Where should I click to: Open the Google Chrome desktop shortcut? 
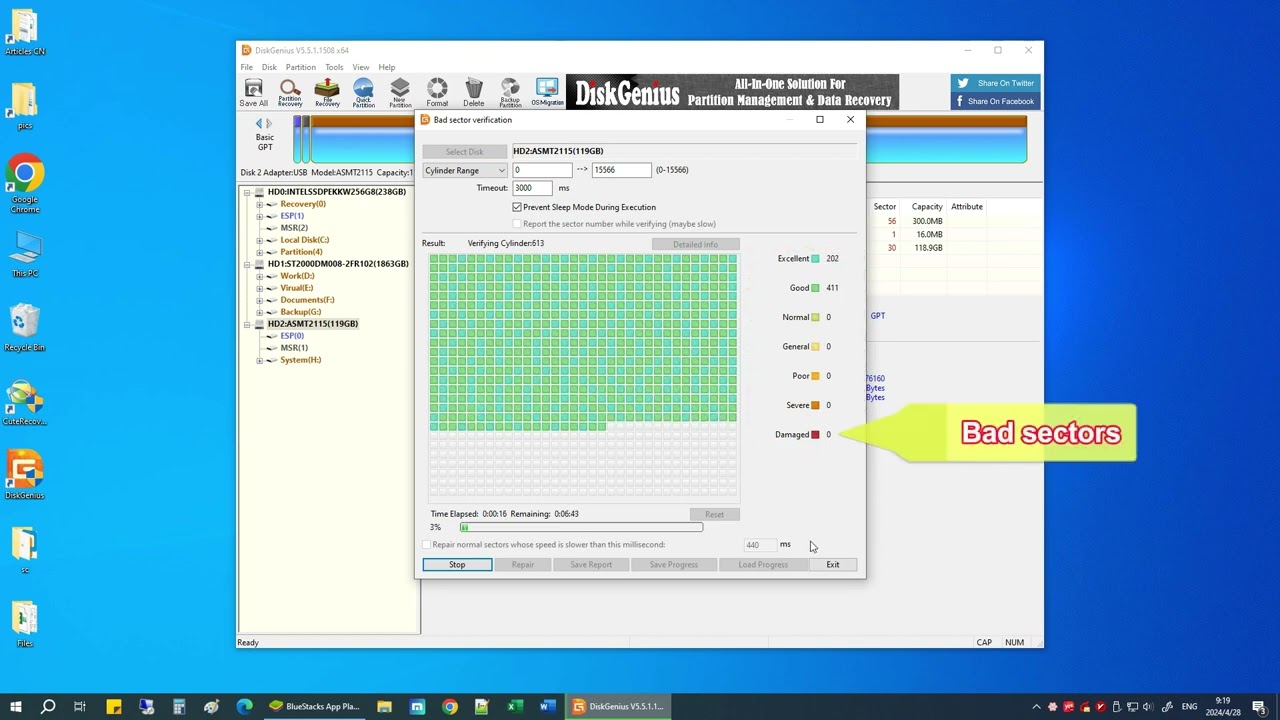[25, 184]
